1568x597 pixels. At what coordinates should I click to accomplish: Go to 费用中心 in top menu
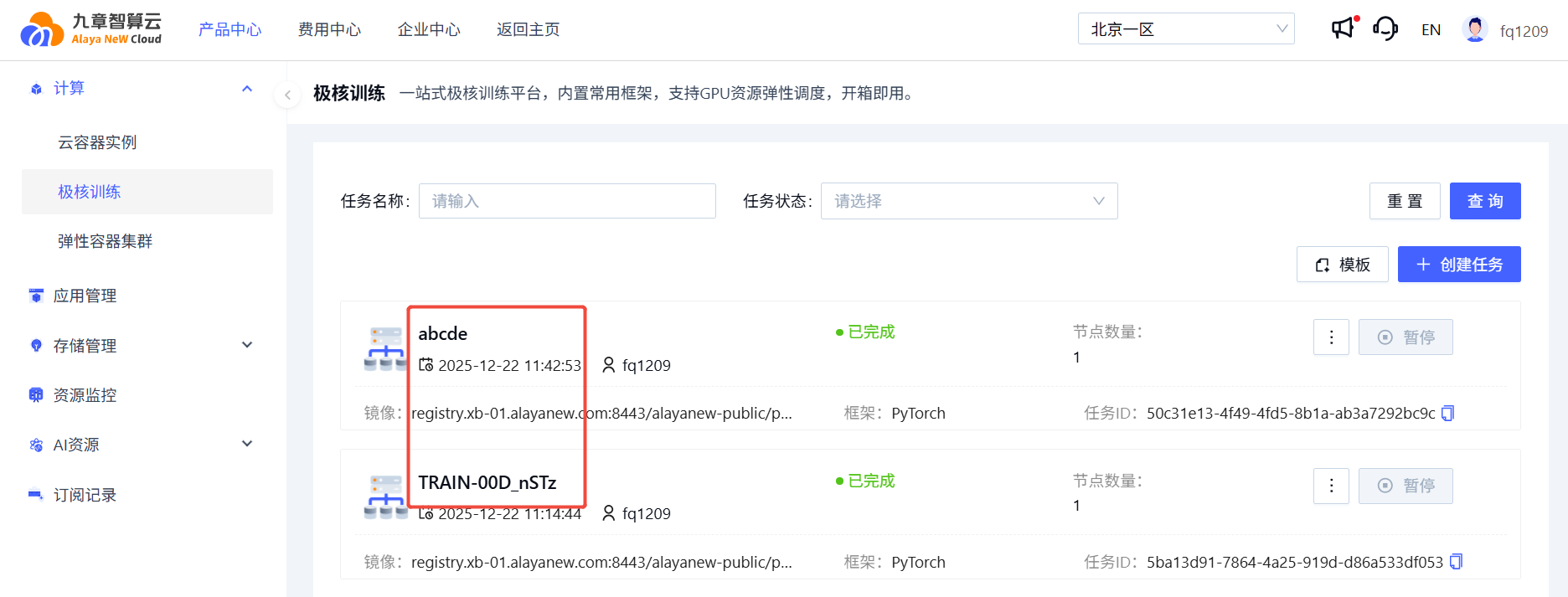(329, 29)
